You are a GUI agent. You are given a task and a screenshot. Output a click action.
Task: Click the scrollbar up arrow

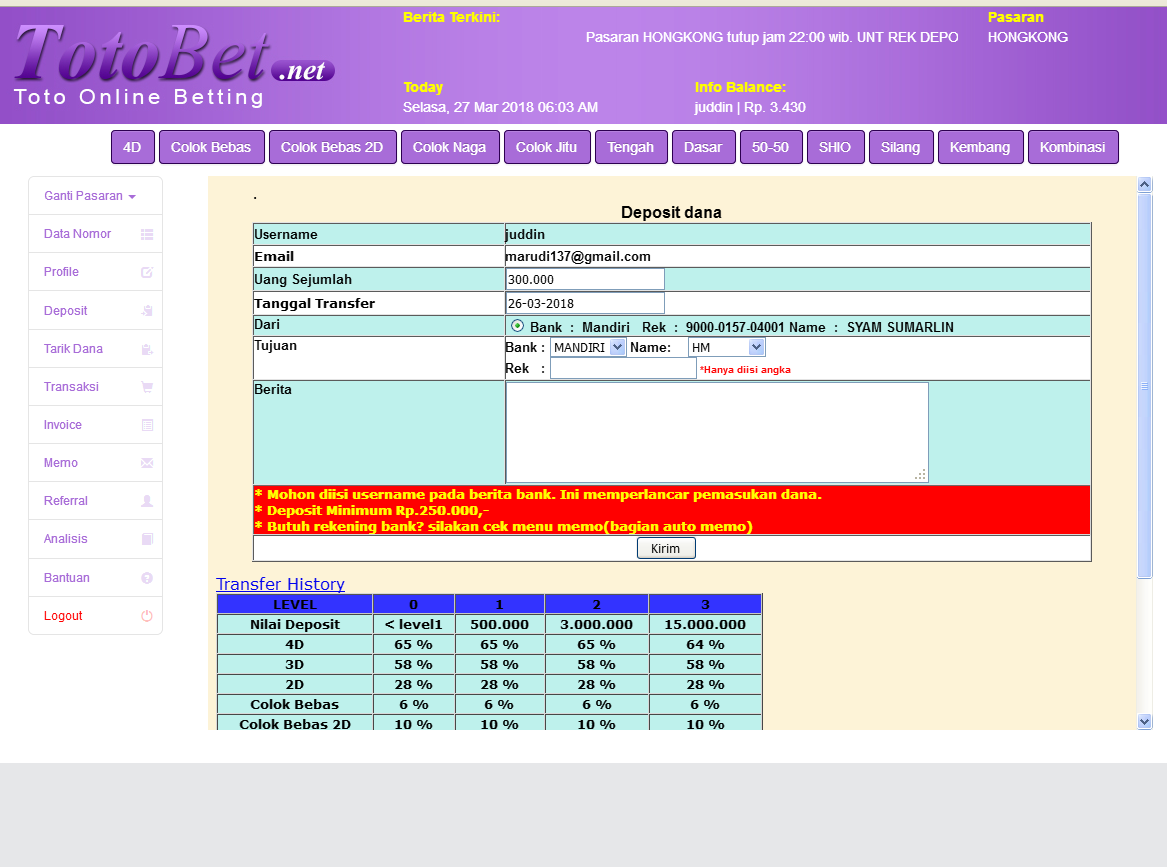(1145, 184)
